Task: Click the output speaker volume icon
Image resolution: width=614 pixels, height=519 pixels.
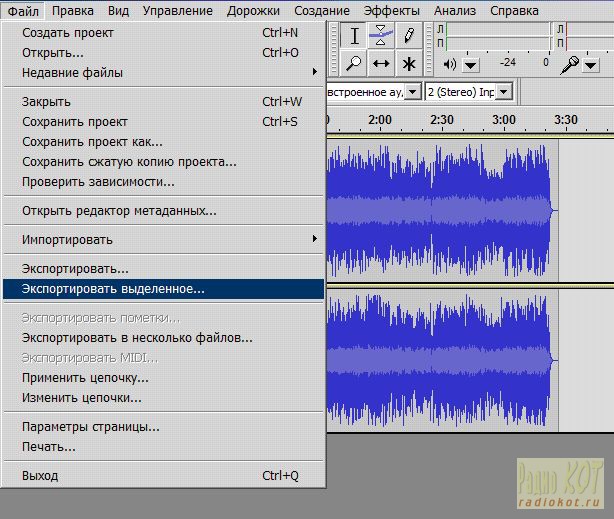Action: tap(450, 64)
